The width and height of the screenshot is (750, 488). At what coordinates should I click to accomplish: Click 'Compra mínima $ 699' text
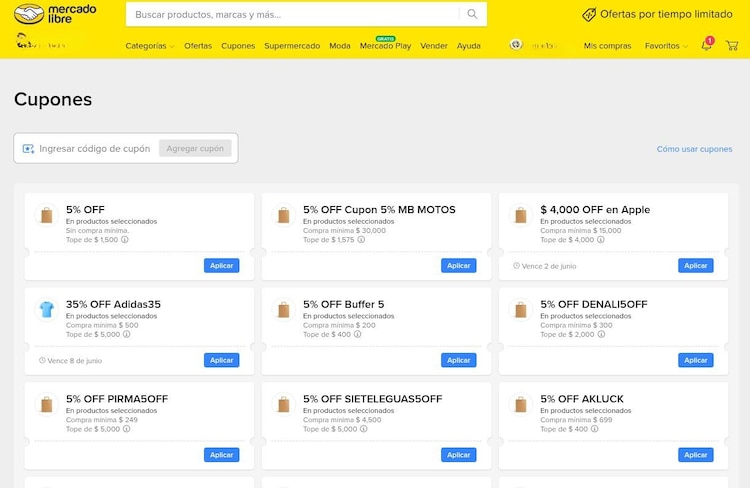576,420
